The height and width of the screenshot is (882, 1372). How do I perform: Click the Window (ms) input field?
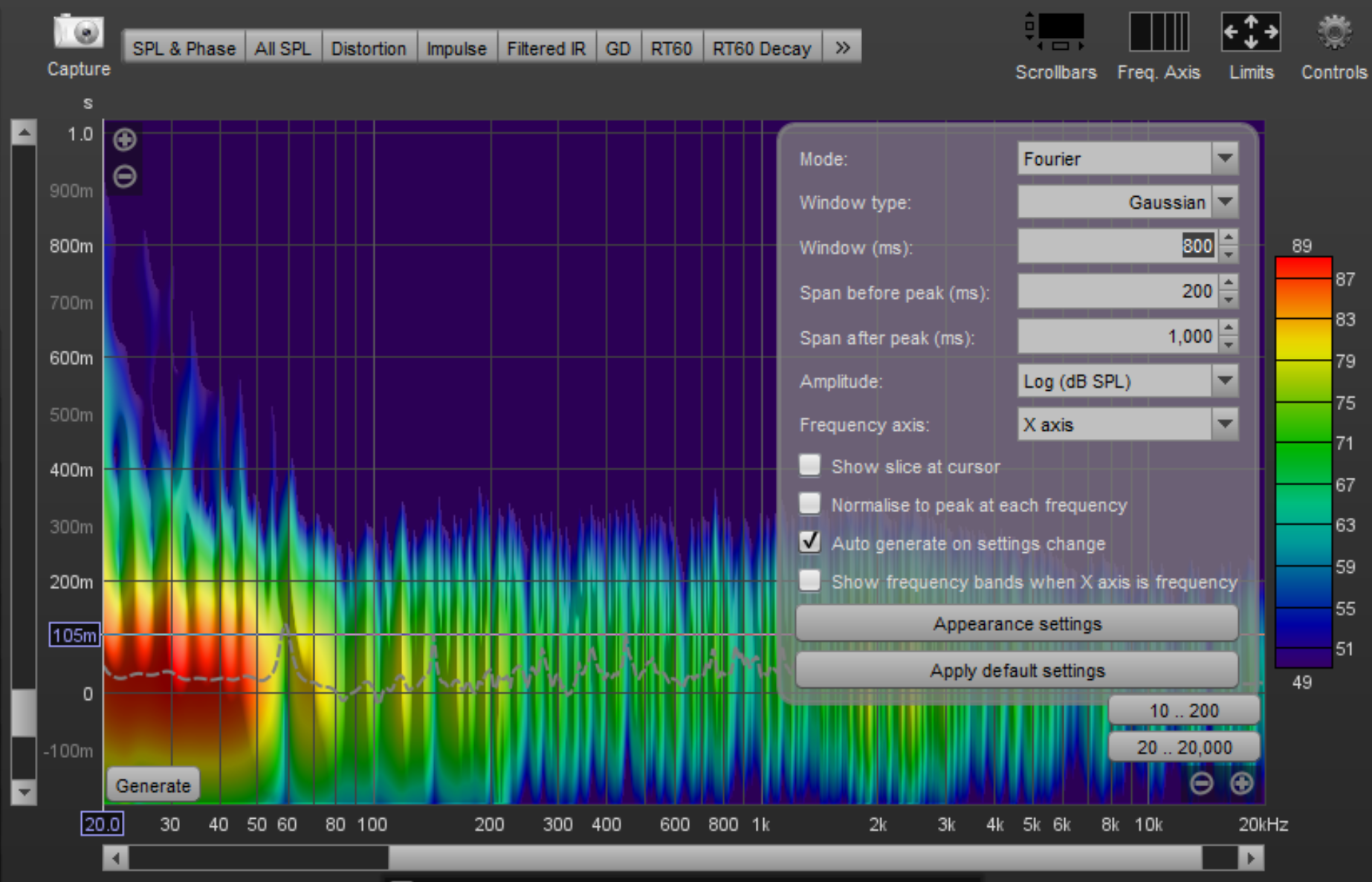[1116, 247]
